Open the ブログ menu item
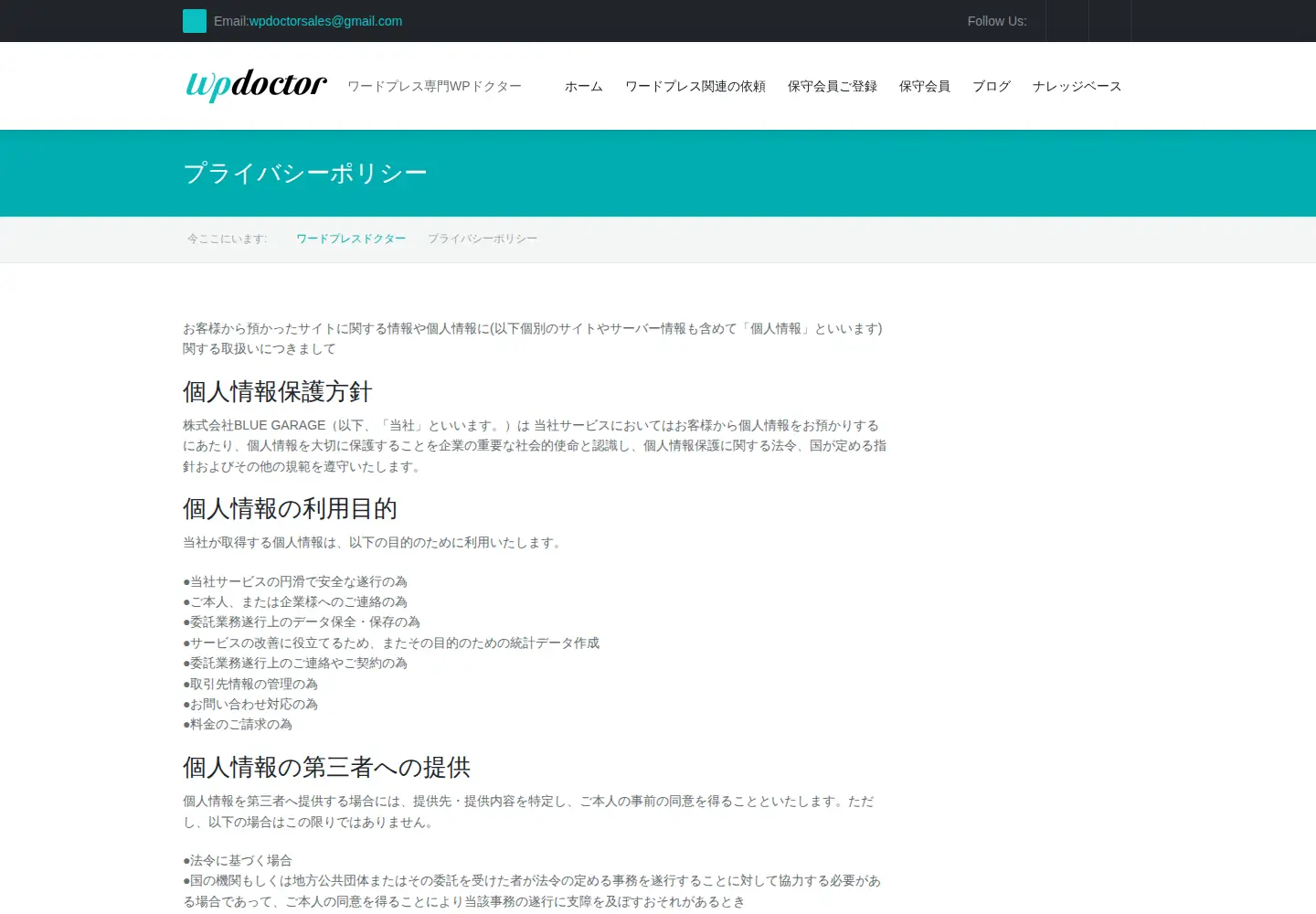 [992, 86]
